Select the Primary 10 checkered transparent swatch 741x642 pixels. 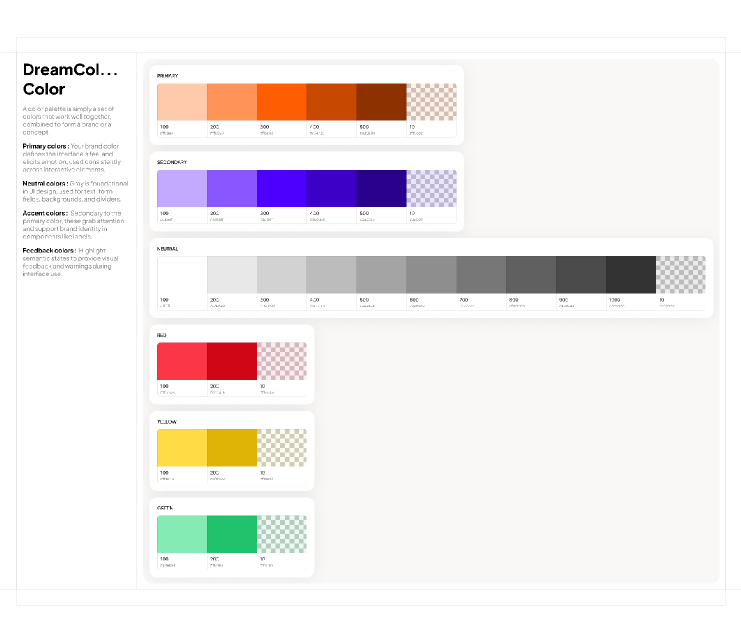click(431, 102)
